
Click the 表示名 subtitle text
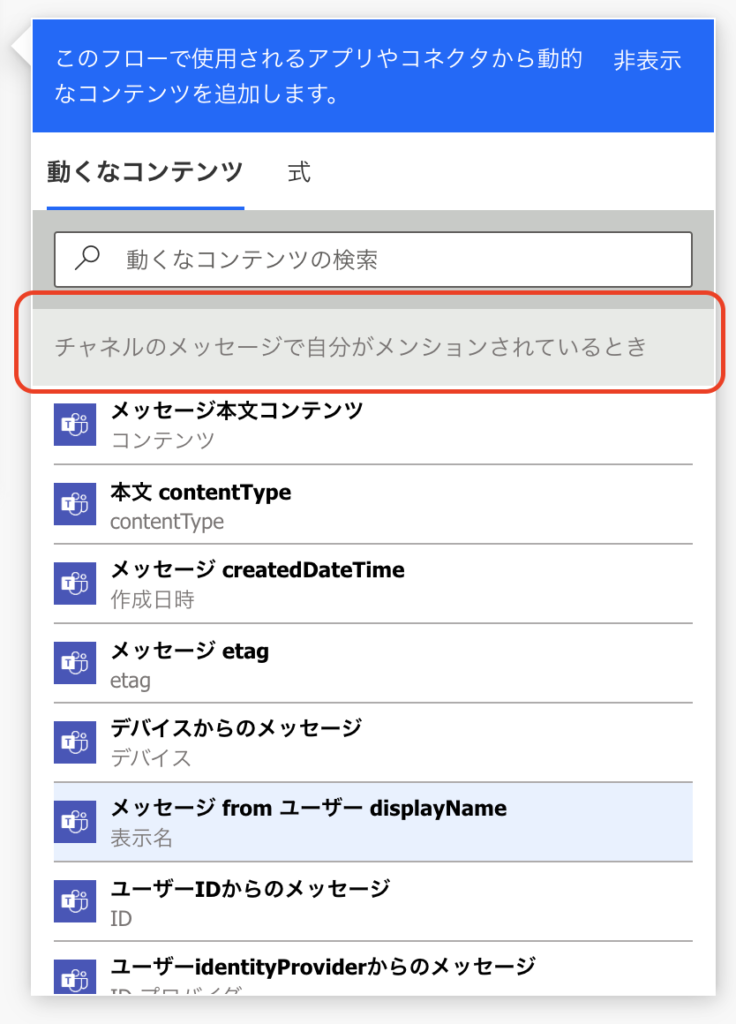(142, 838)
